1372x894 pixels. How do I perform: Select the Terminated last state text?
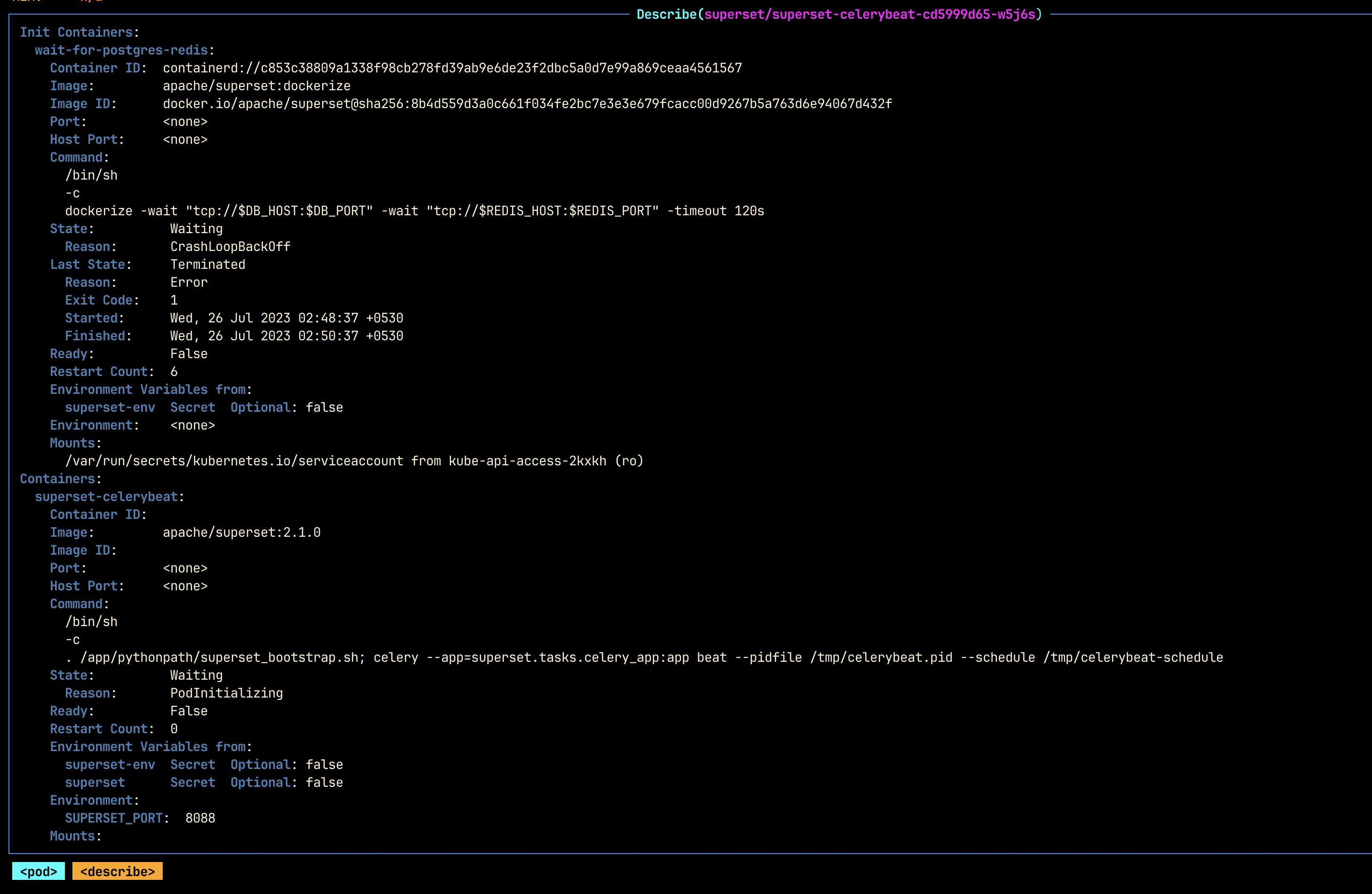[x=207, y=264]
